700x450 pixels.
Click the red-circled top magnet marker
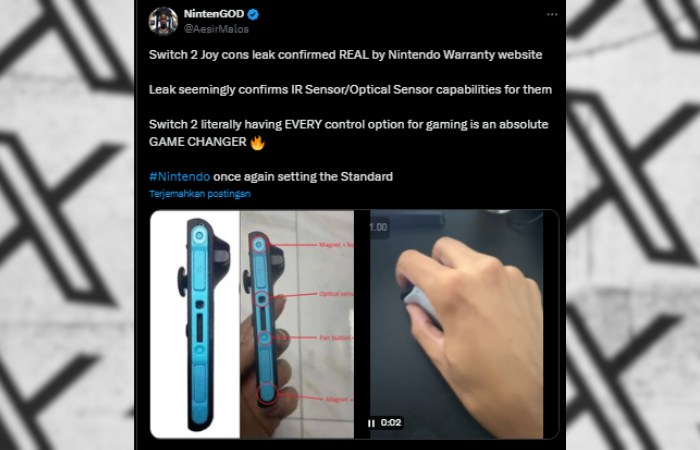pos(260,245)
